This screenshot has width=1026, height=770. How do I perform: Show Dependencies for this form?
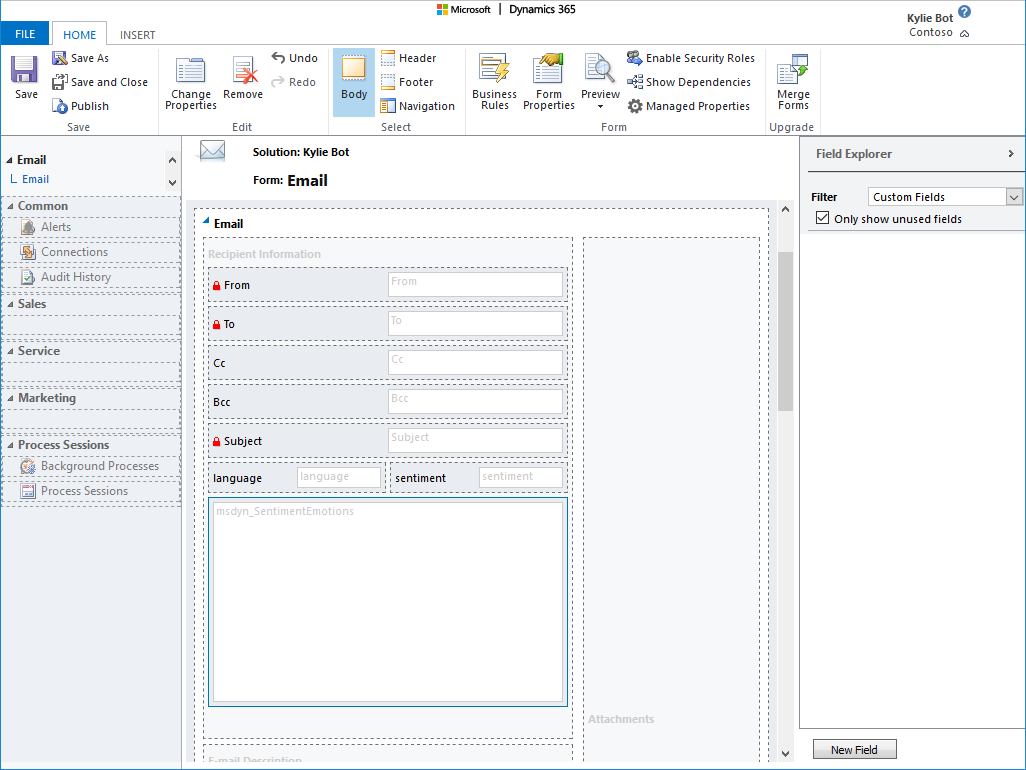[688, 82]
